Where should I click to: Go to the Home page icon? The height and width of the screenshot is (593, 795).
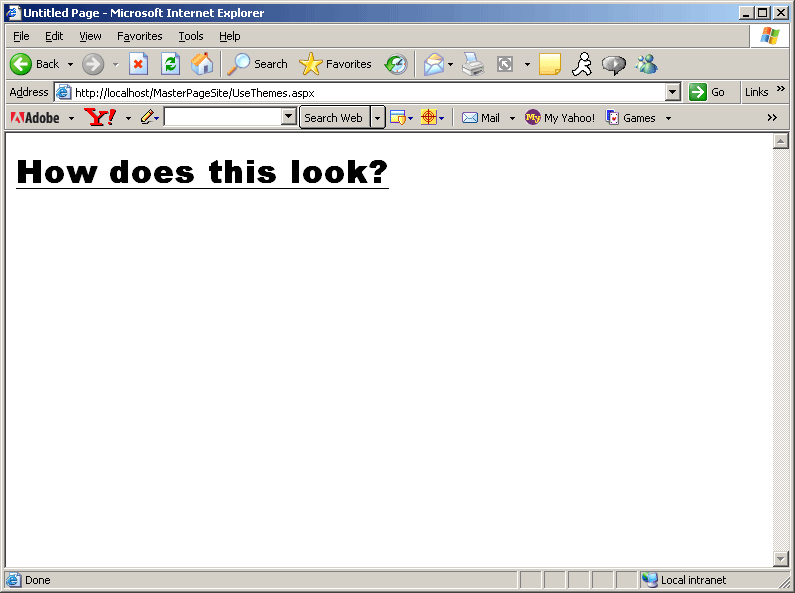coord(202,64)
